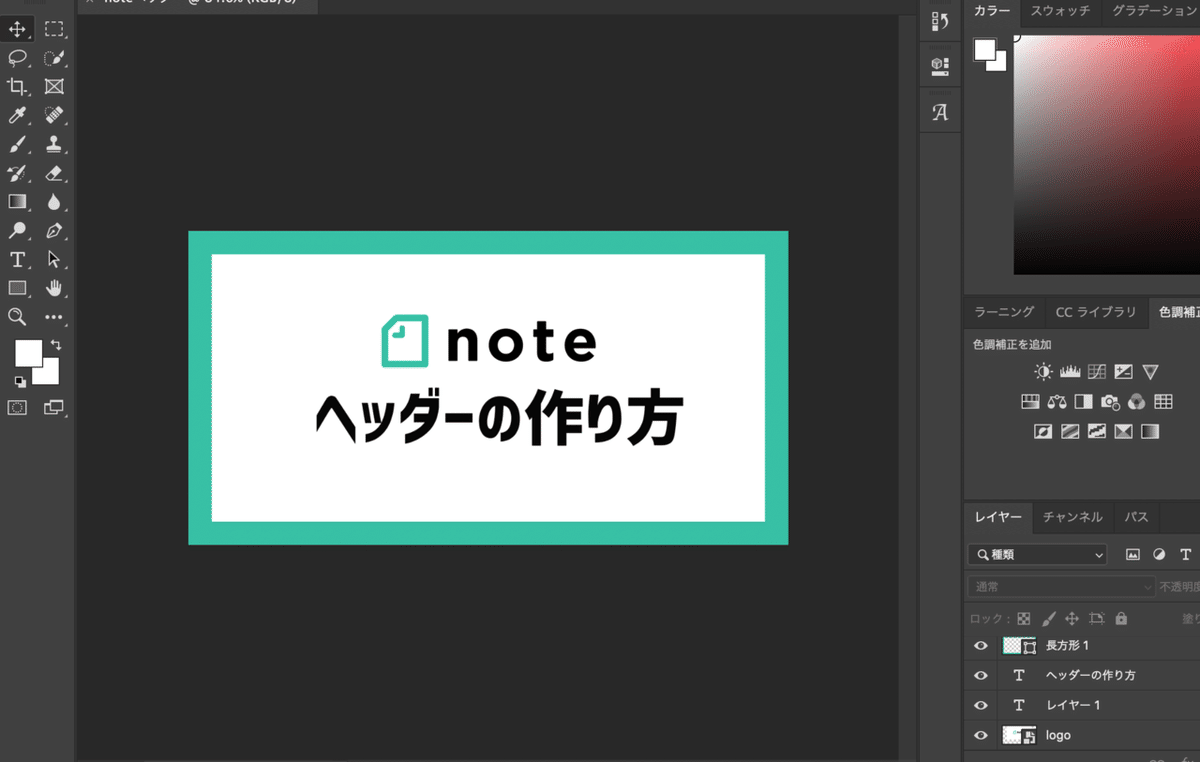Add Color Balance scales adjustment
The width and height of the screenshot is (1200, 762).
pyautogui.click(x=1057, y=402)
